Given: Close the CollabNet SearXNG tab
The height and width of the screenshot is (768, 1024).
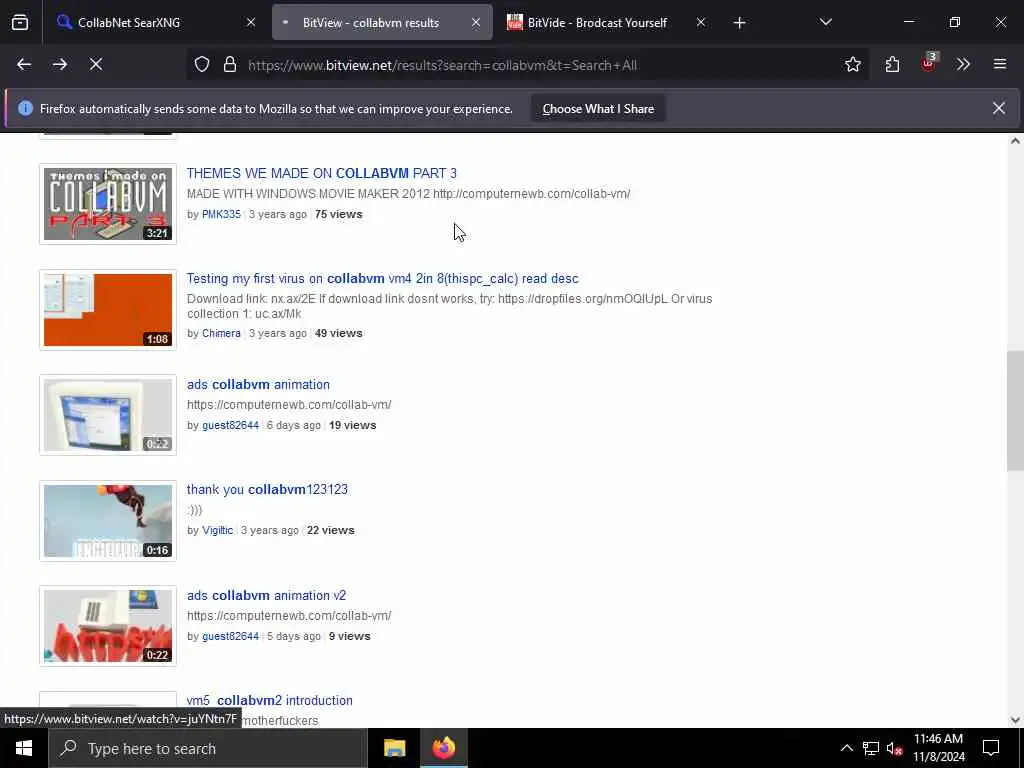Looking at the screenshot, I should [x=251, y=22].
